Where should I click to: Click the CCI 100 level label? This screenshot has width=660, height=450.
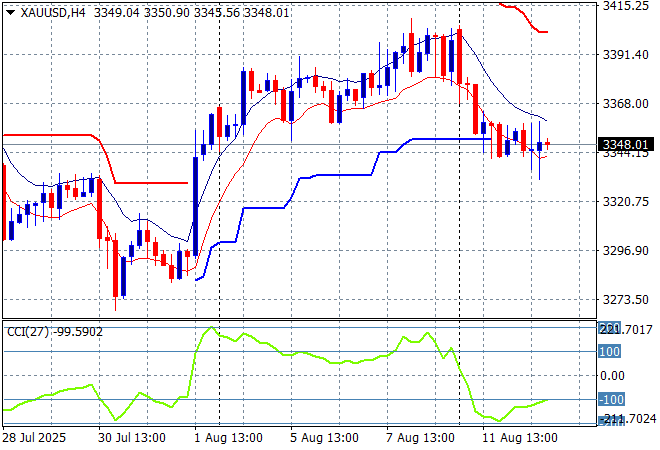tap(609, 351)
